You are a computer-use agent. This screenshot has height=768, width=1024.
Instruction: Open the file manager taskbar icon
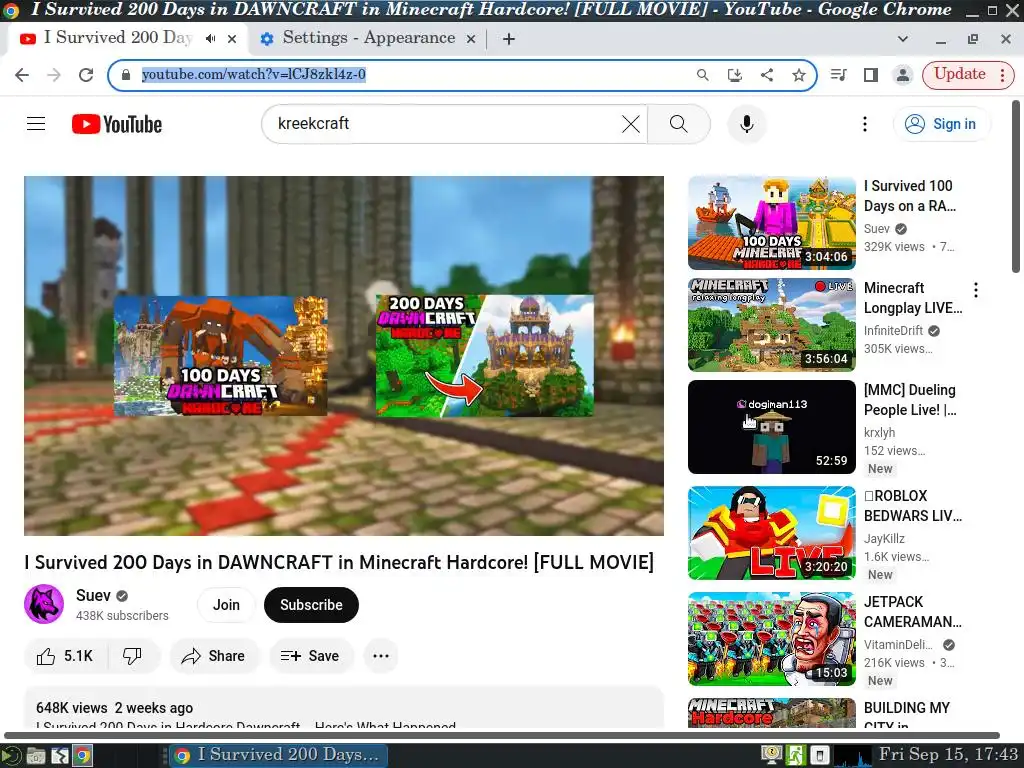(36, 756)
